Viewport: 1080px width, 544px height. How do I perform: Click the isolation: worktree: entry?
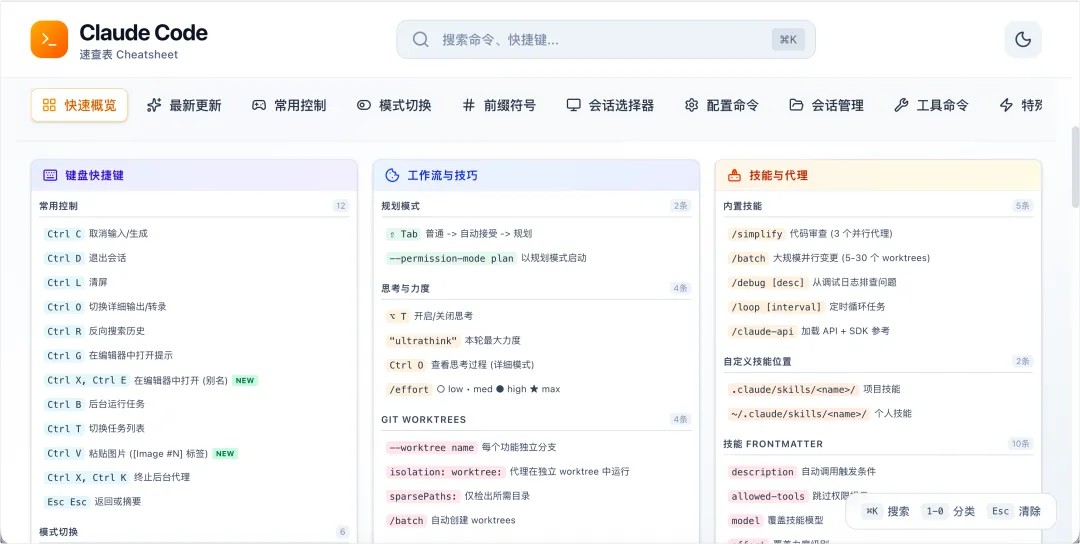(x=536, y=472)
